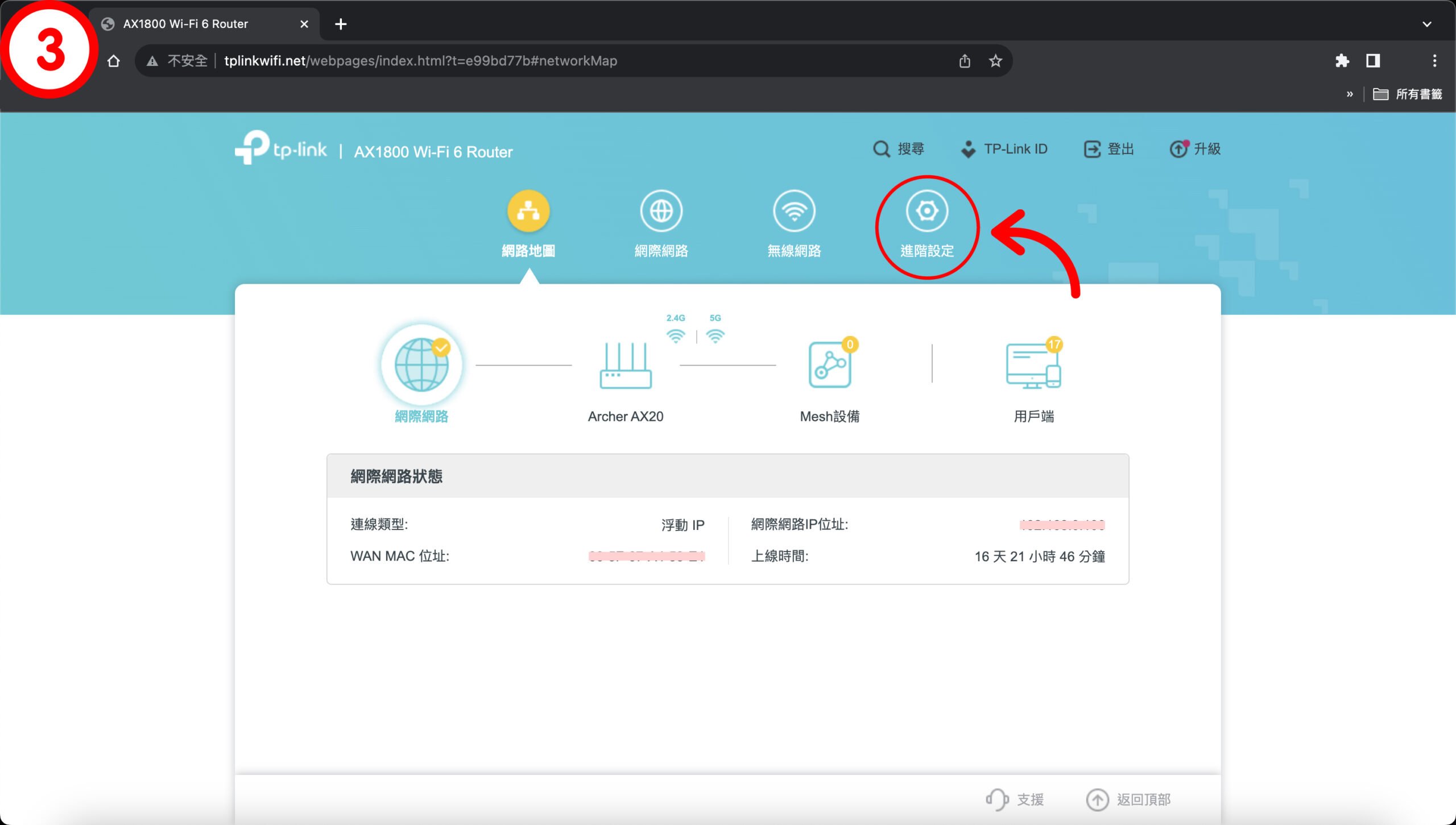Open the All Bookmarks (所有書籤) folder
The image size is (1456, 825).
[x=1408, y=94]
